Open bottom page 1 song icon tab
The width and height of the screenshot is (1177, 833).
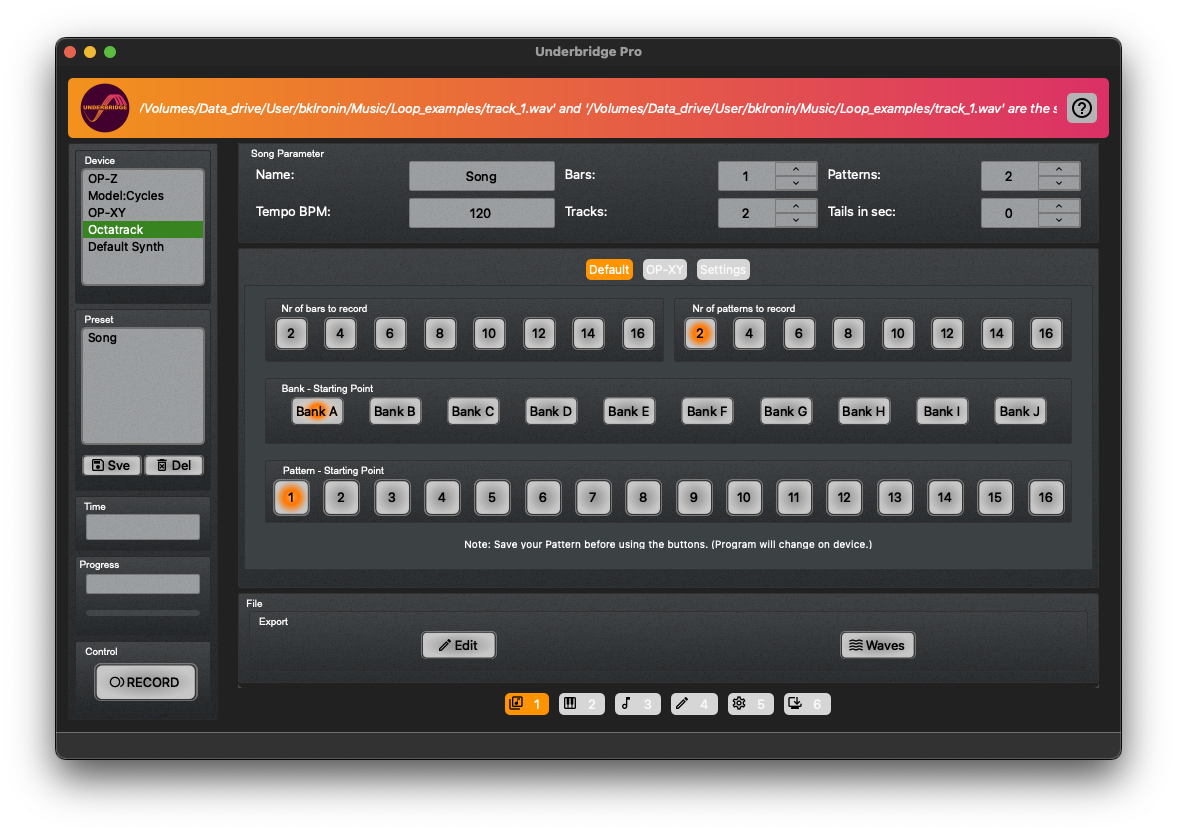[x=527, y=704]
